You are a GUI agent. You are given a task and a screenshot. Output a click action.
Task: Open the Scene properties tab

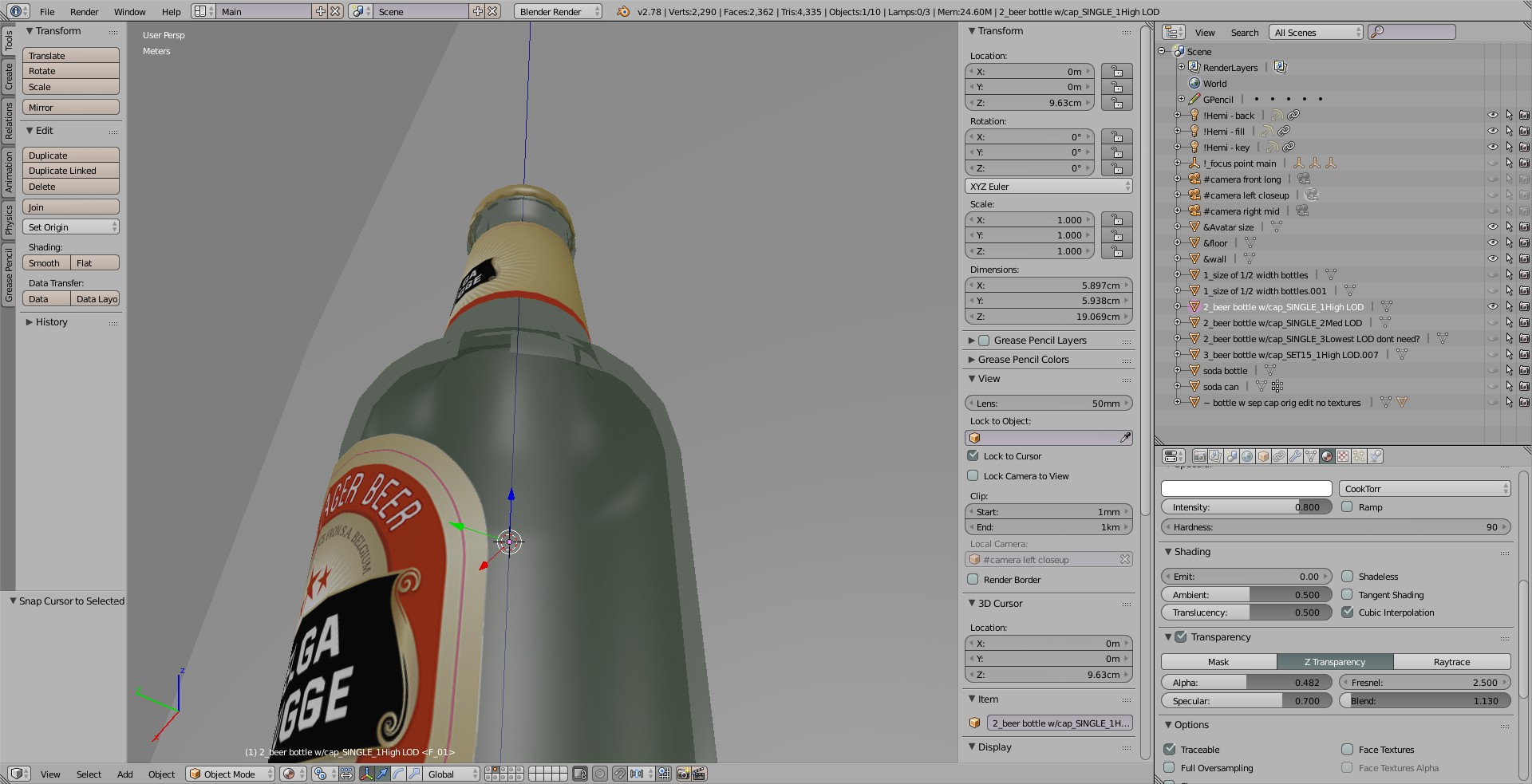[1231, 456]
